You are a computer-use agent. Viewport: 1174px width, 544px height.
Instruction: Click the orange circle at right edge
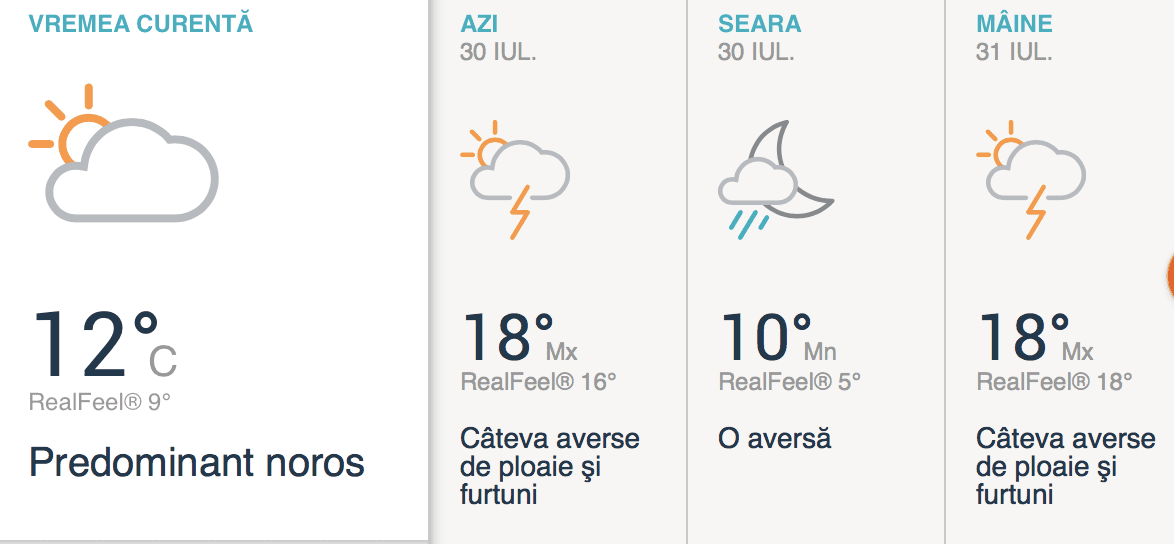click(x=1169, y=274)
